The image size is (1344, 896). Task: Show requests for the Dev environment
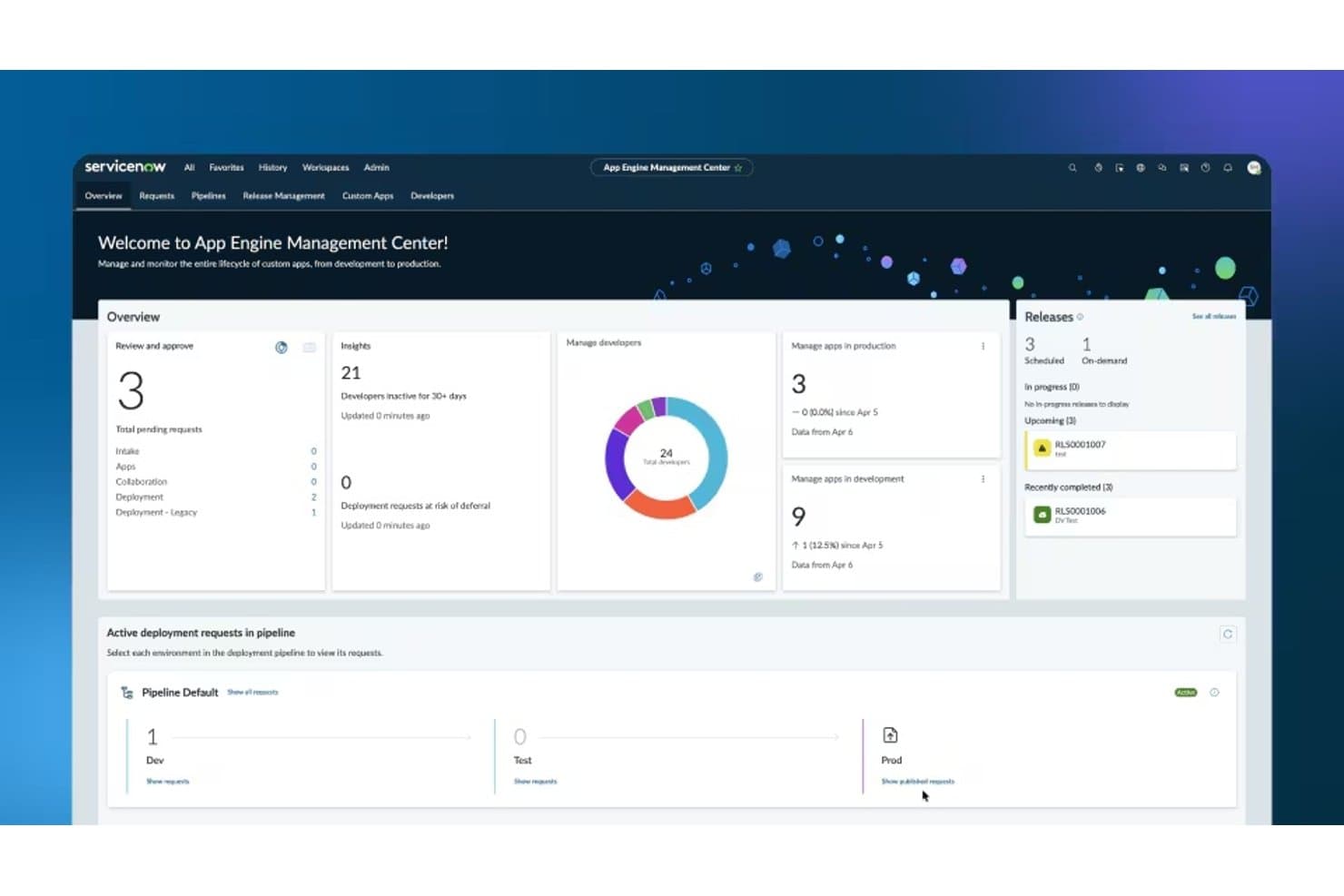click(168, 782)
